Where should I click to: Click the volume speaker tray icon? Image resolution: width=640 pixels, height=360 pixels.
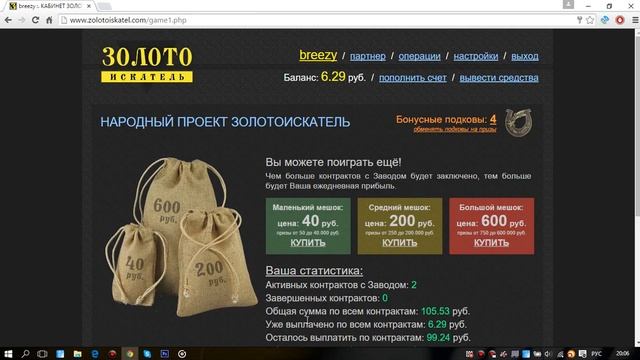point(548,354)
